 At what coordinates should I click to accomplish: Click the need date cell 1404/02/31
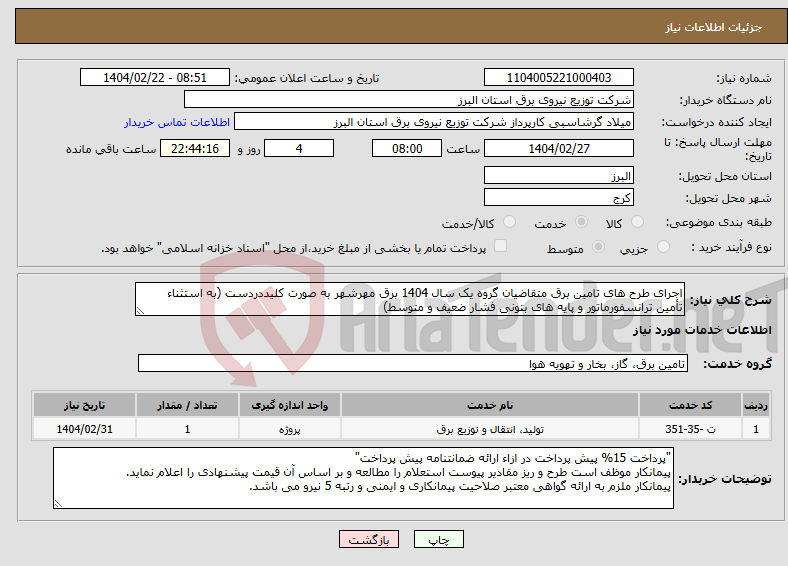(84, 429)
